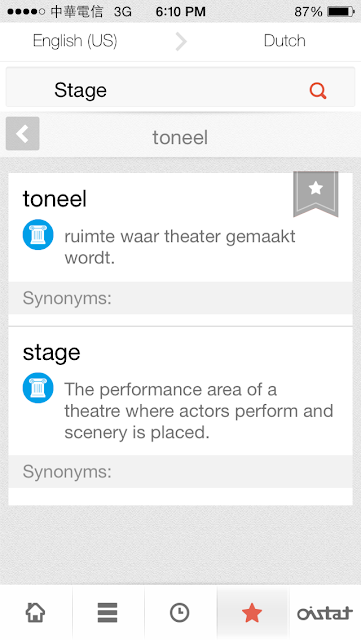
Task: Open the Home tab
Action: click(x=36, y=613)
